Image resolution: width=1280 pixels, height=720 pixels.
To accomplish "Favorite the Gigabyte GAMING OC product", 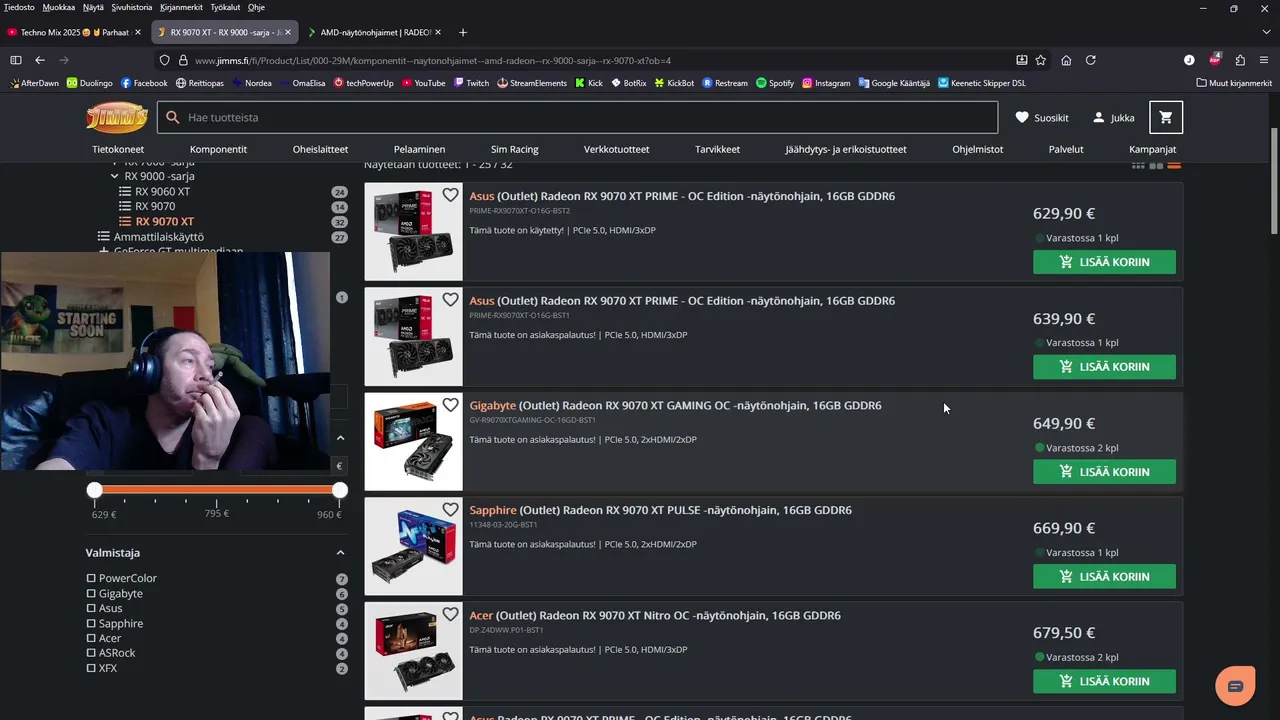I will tap(450, 405).
